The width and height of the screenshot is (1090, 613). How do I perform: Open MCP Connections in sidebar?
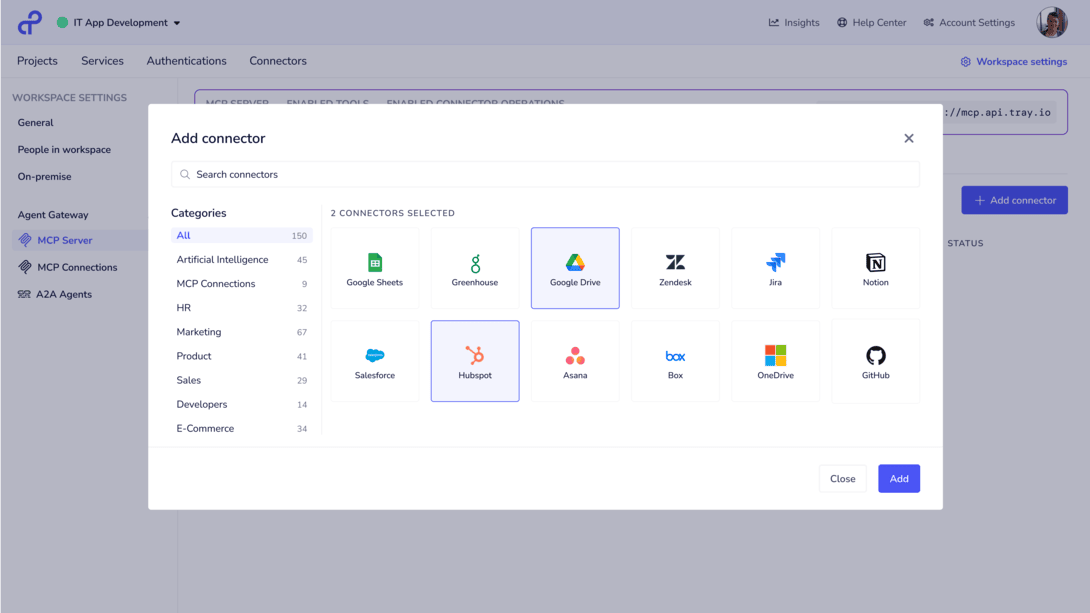pyautogui.click(x=67, y=267)
